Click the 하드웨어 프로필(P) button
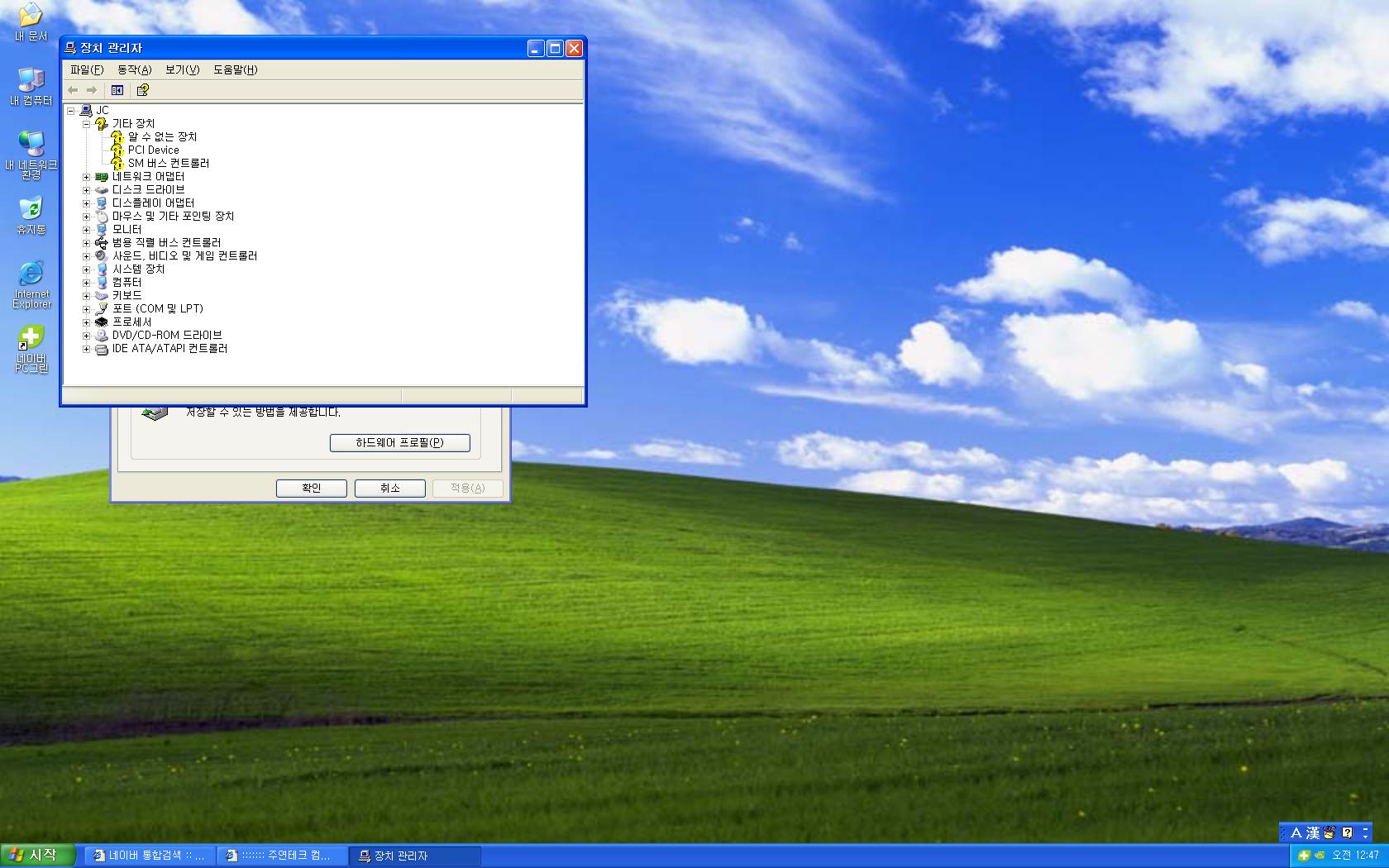The height and width of the screenshot is (868, 1389). click(400, 443)
